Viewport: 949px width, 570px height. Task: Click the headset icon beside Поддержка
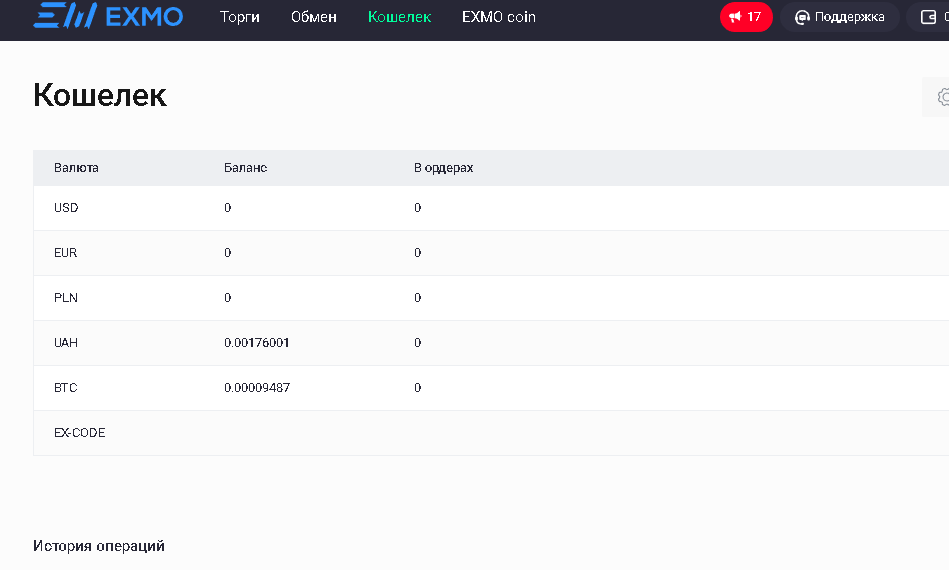coord(802,17)
